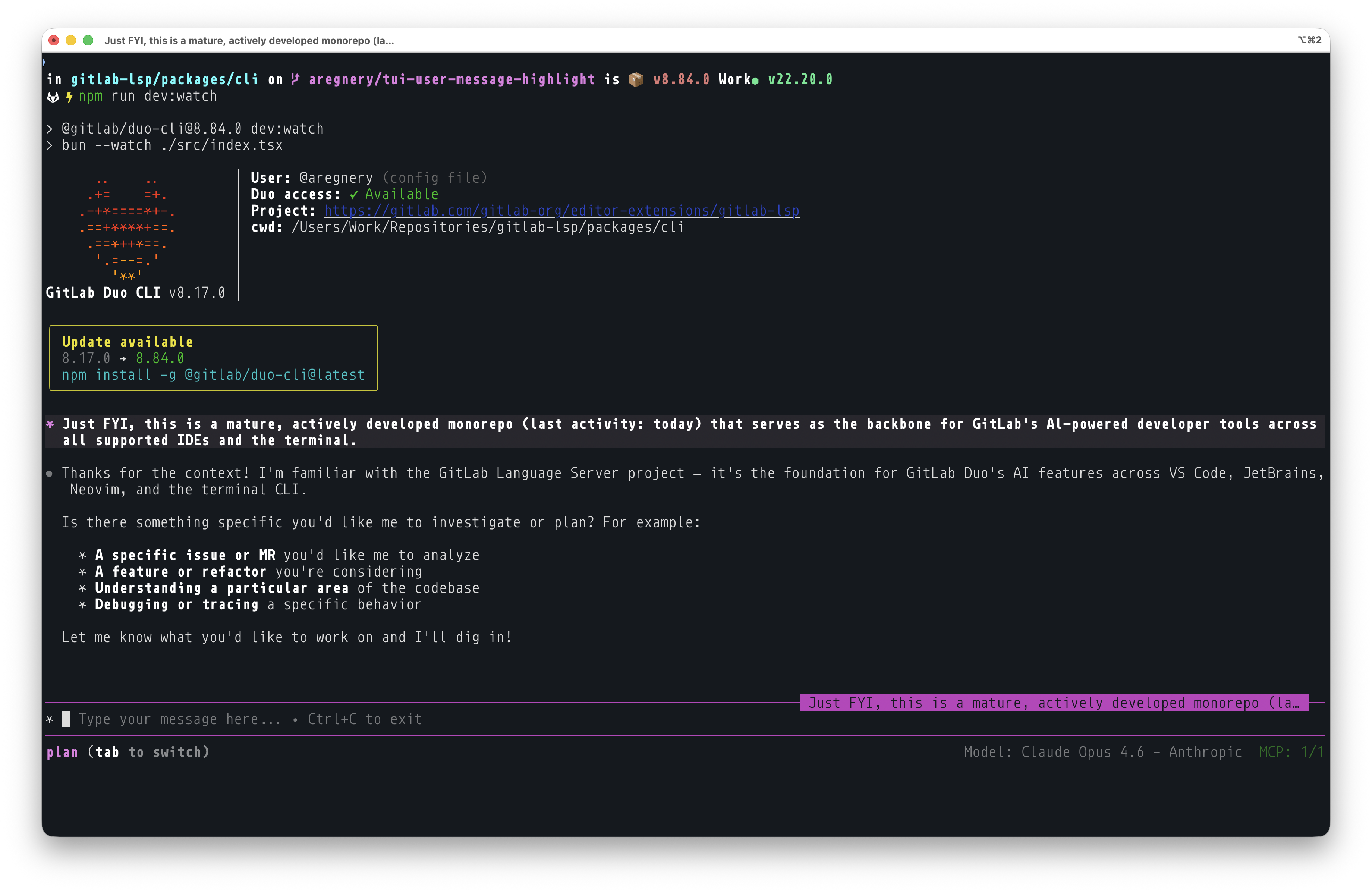Click the highlighted user message preview at bottom
This screenshot has width=1372, height=892.
1055,702
